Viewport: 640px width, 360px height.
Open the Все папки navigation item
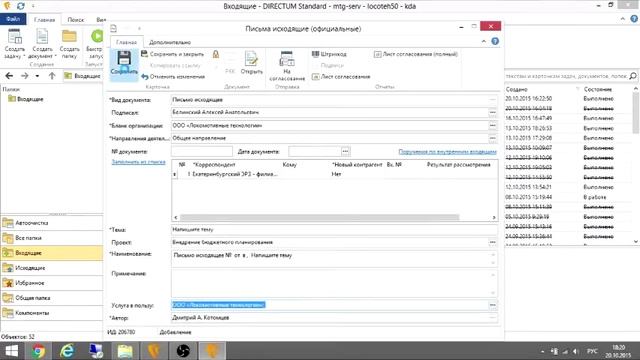click(x=51, y=238)
